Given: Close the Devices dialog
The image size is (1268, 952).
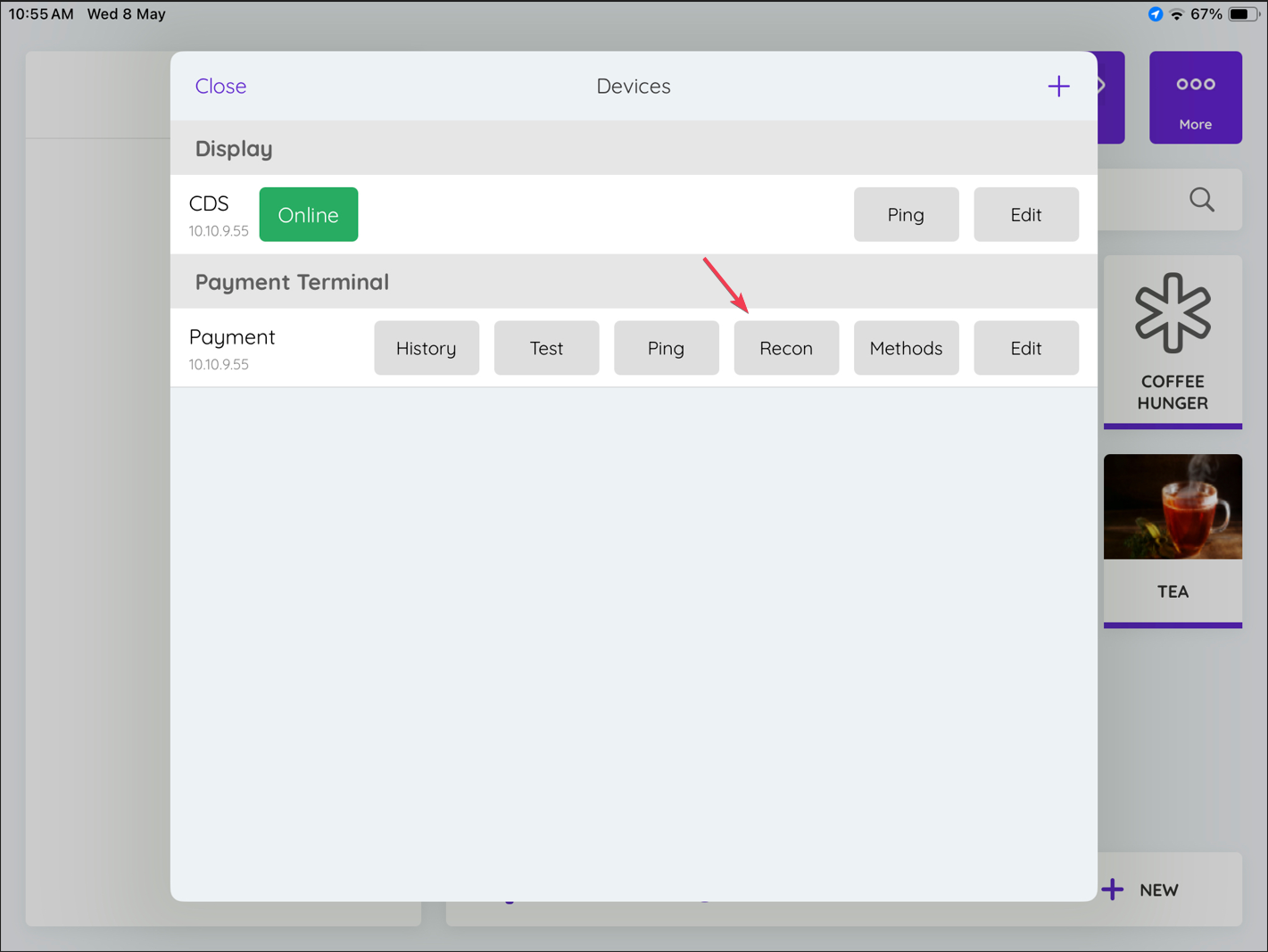Looking at the screenshot, I should point(220,86).
